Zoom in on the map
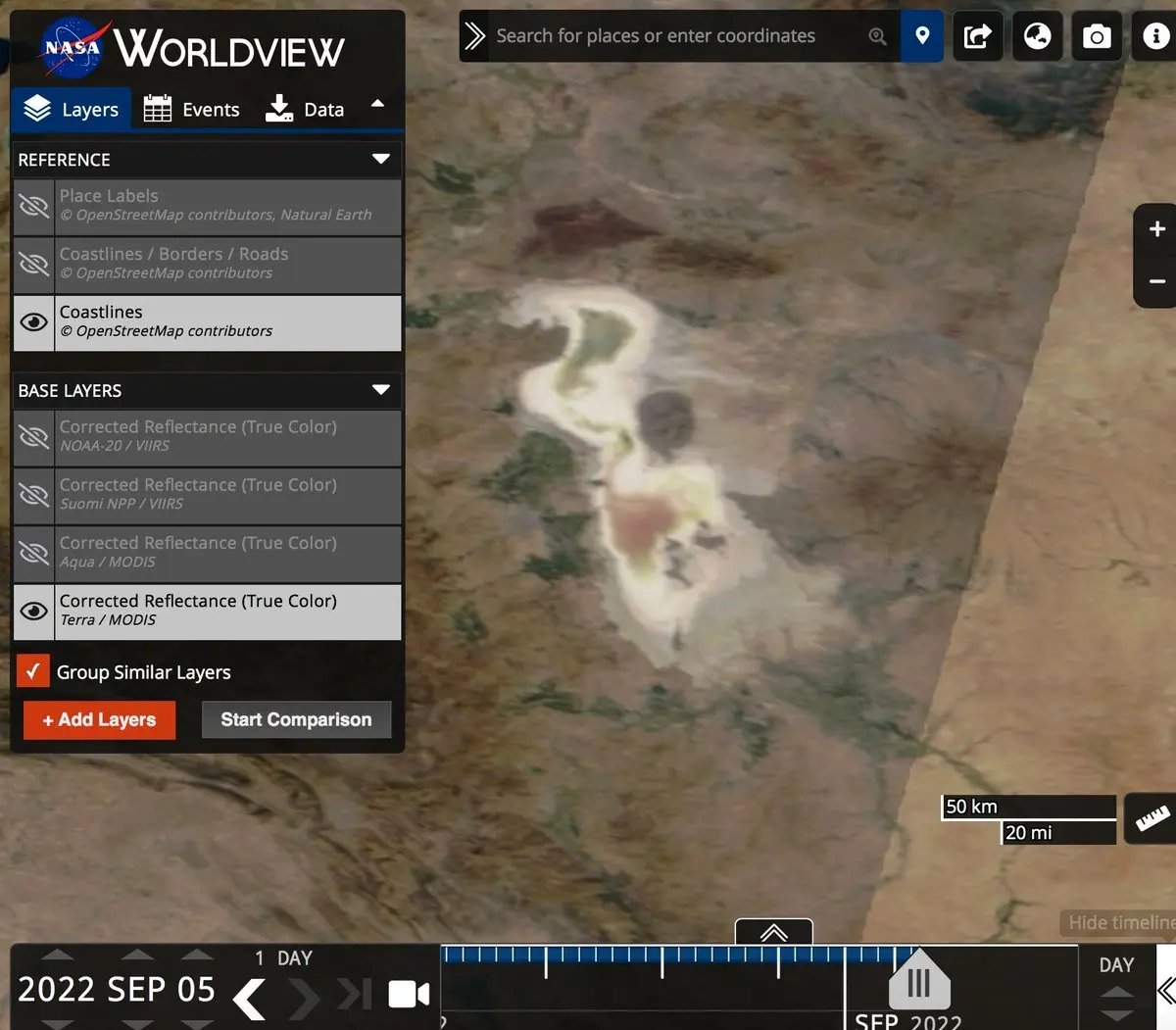Viewport: 1176px width, 1030px height. [1156, 229]
